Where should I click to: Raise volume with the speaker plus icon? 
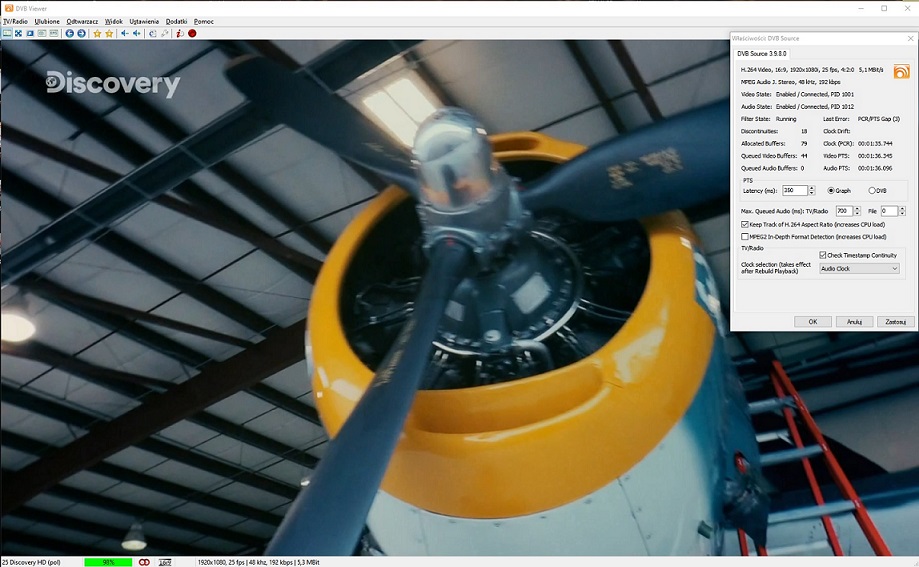click(x=137, y=33)
